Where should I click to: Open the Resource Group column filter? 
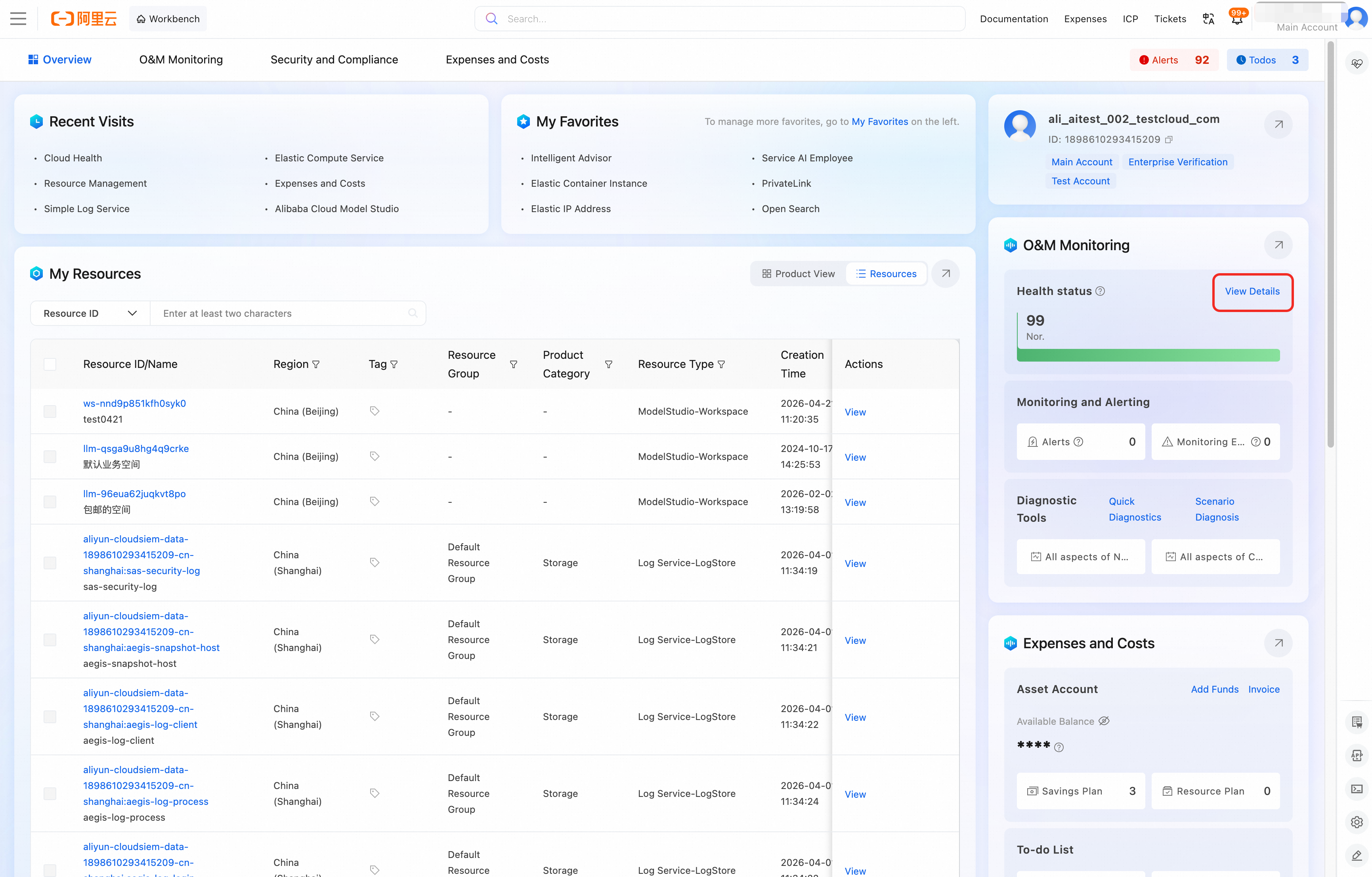click(513, 364)
